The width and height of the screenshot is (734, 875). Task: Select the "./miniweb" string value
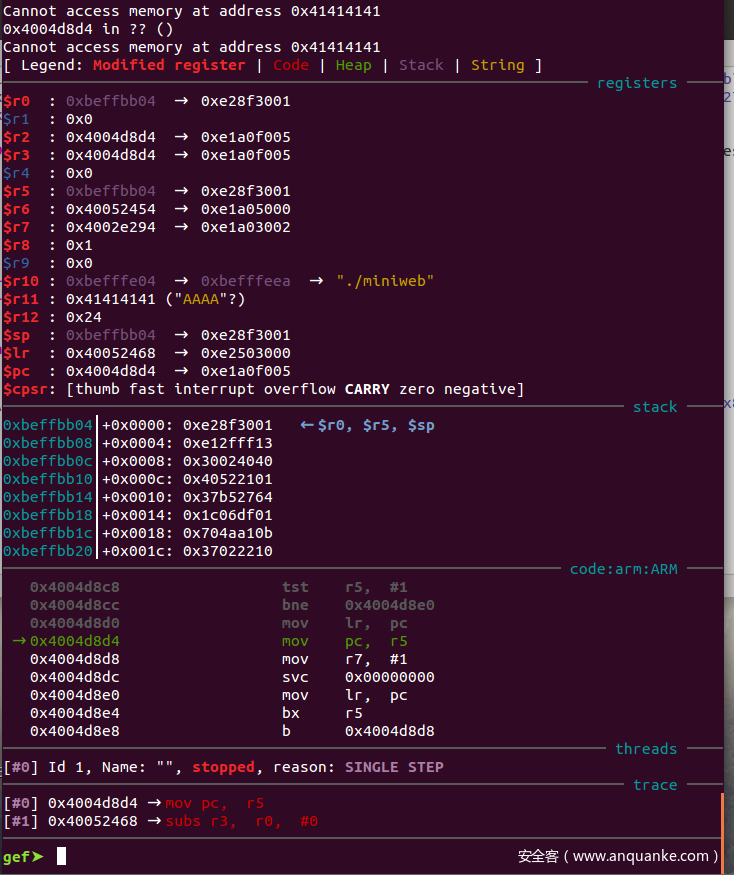(x=385, y=281)
